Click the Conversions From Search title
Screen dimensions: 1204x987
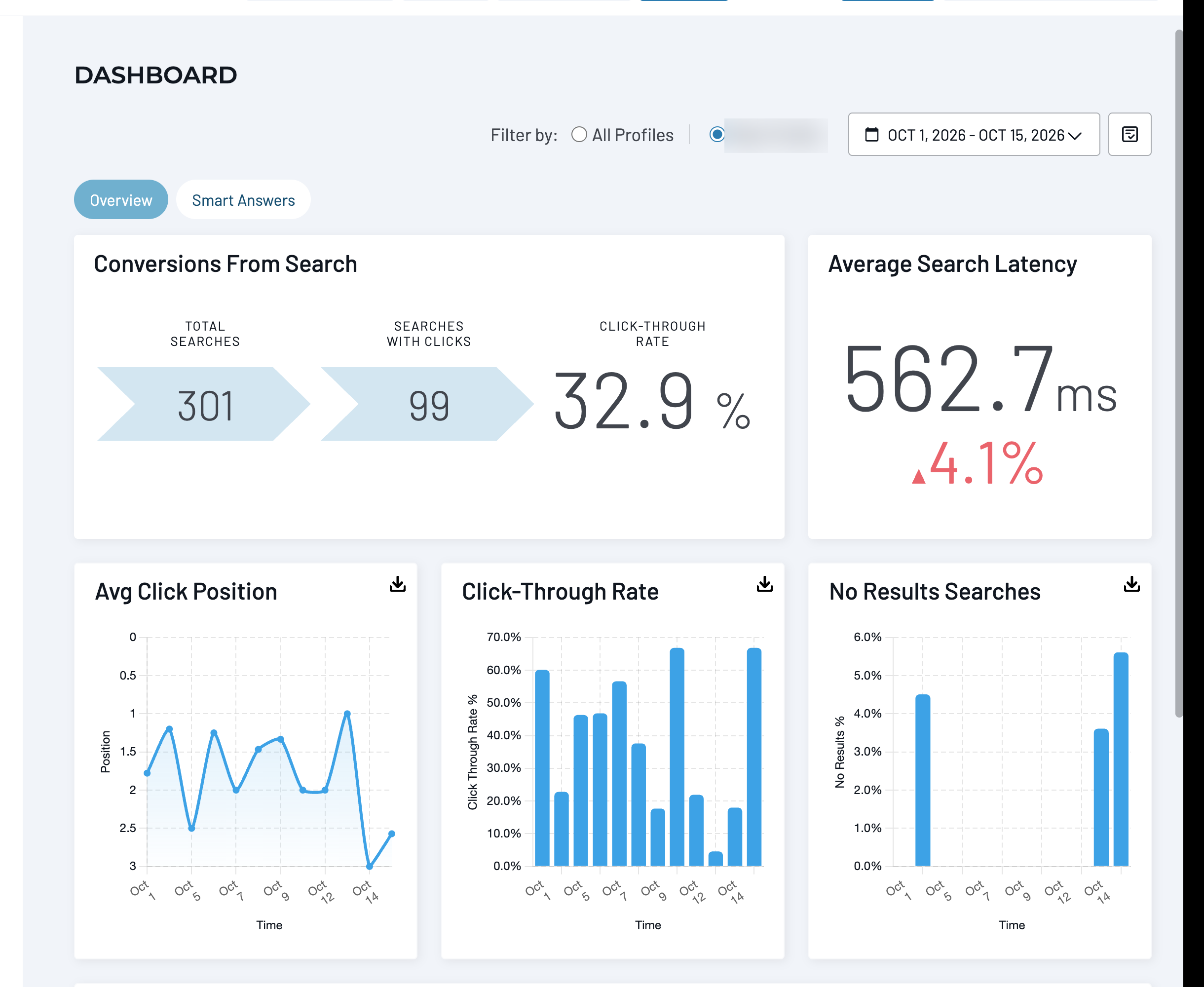click(225, 265)
